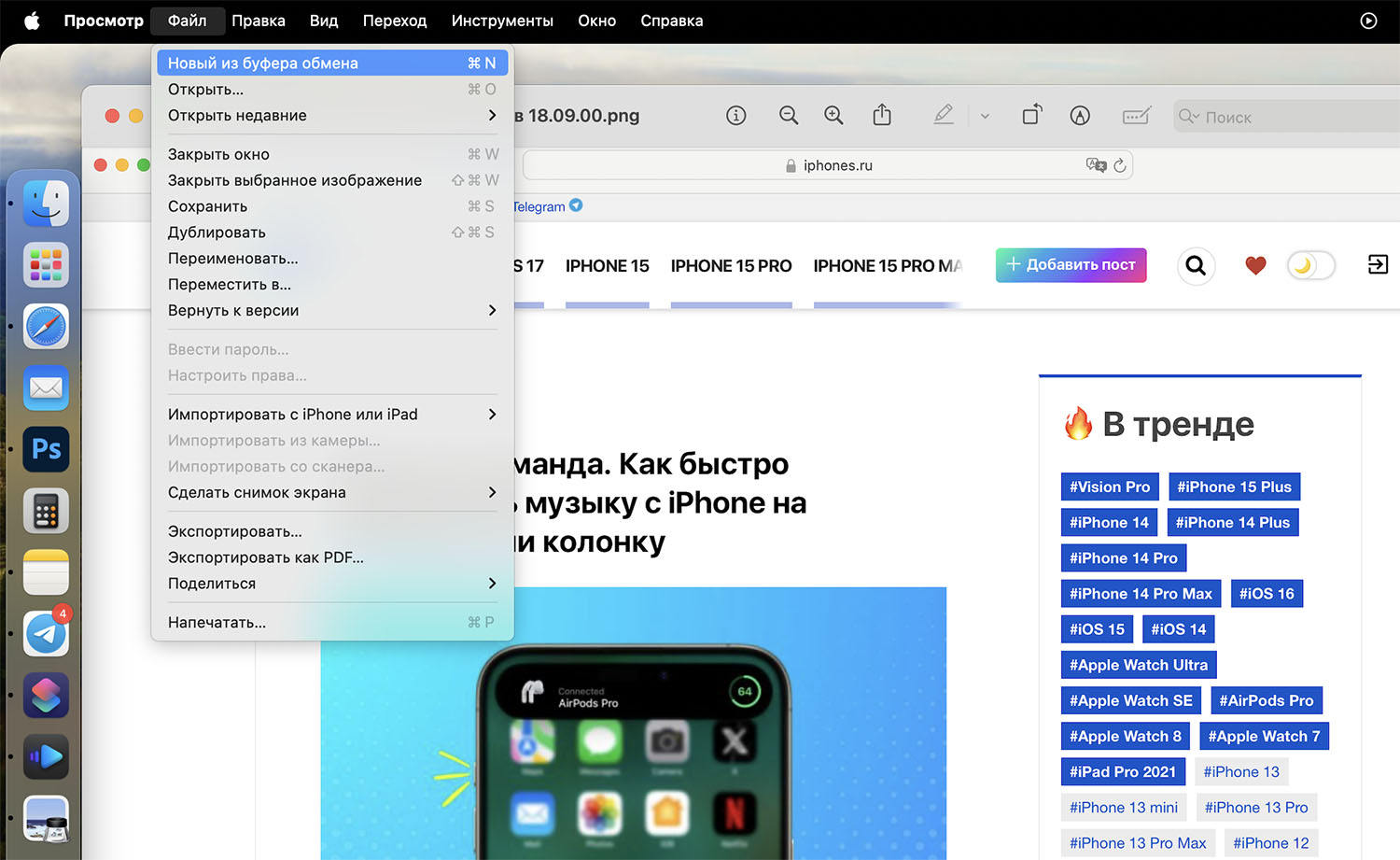Launch Safari from the Dock
The height and width of the screenshot is (860, 1400).
pyautogui.click(x=46, y=327)
